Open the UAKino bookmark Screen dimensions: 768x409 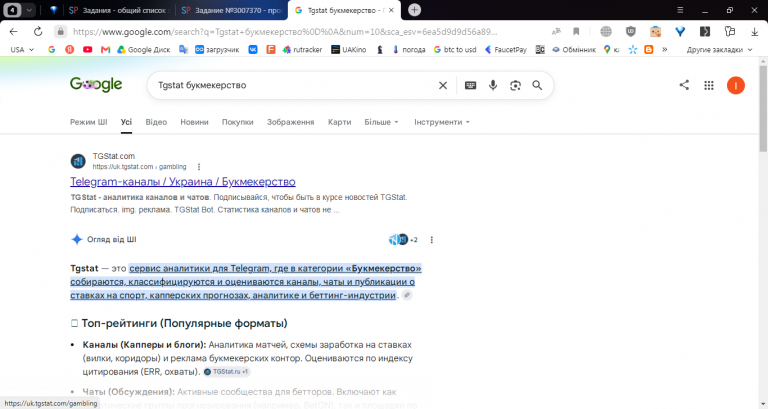point(349,49)
